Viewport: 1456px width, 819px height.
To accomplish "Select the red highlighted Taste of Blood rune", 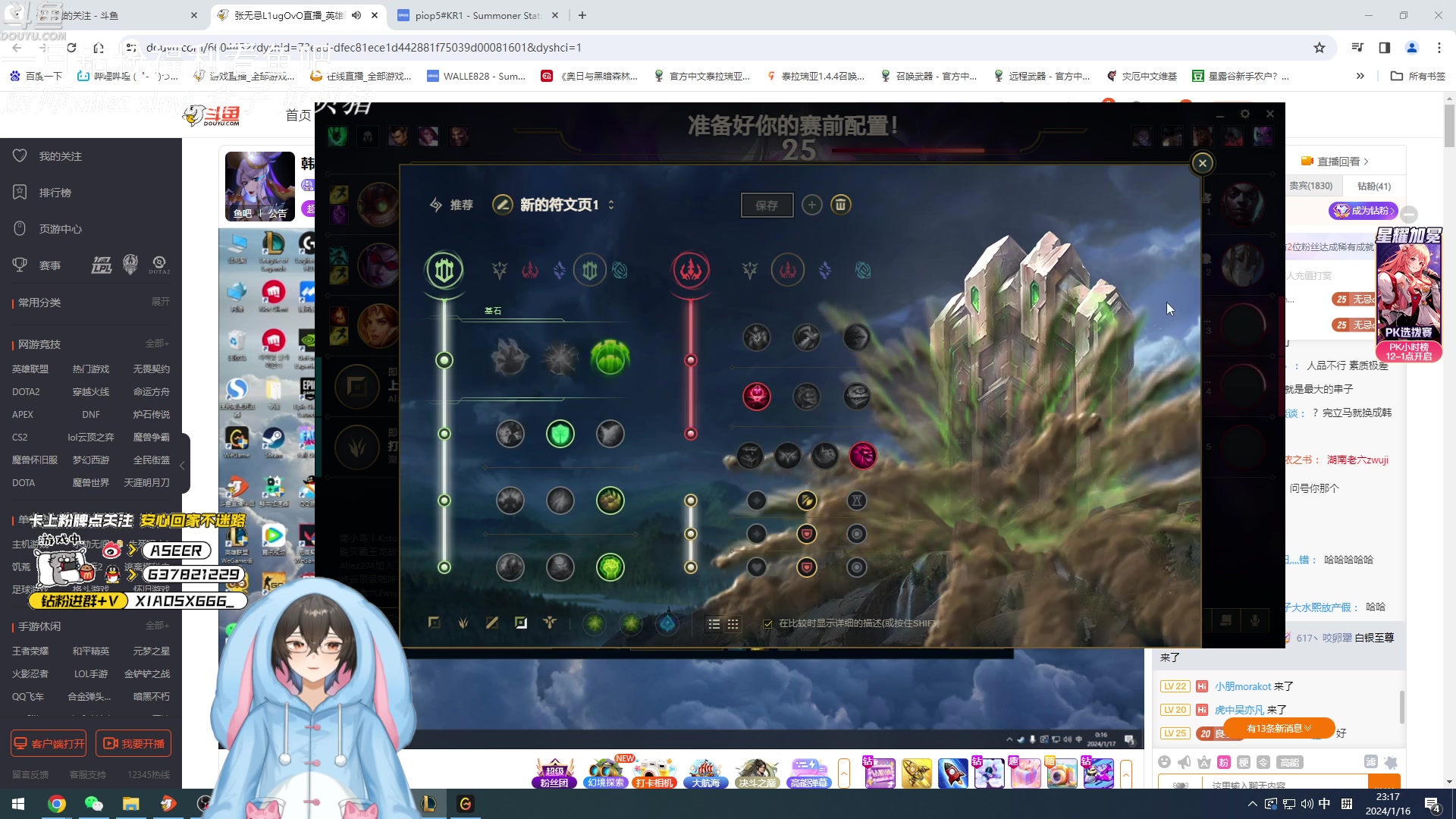I will click(757, 396).
